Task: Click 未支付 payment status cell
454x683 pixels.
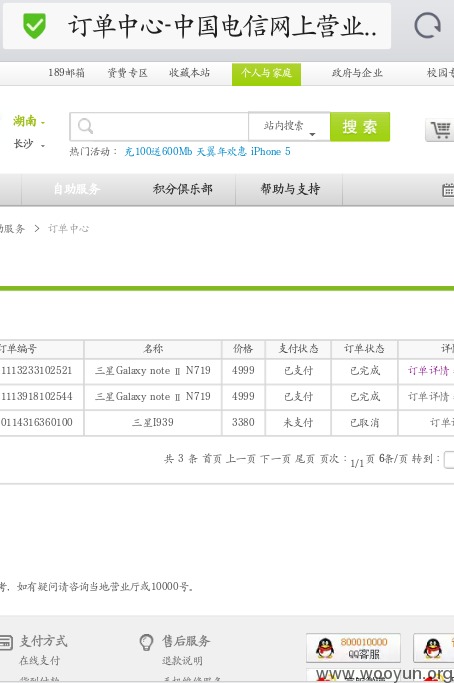Action: (x=298, y=423)
